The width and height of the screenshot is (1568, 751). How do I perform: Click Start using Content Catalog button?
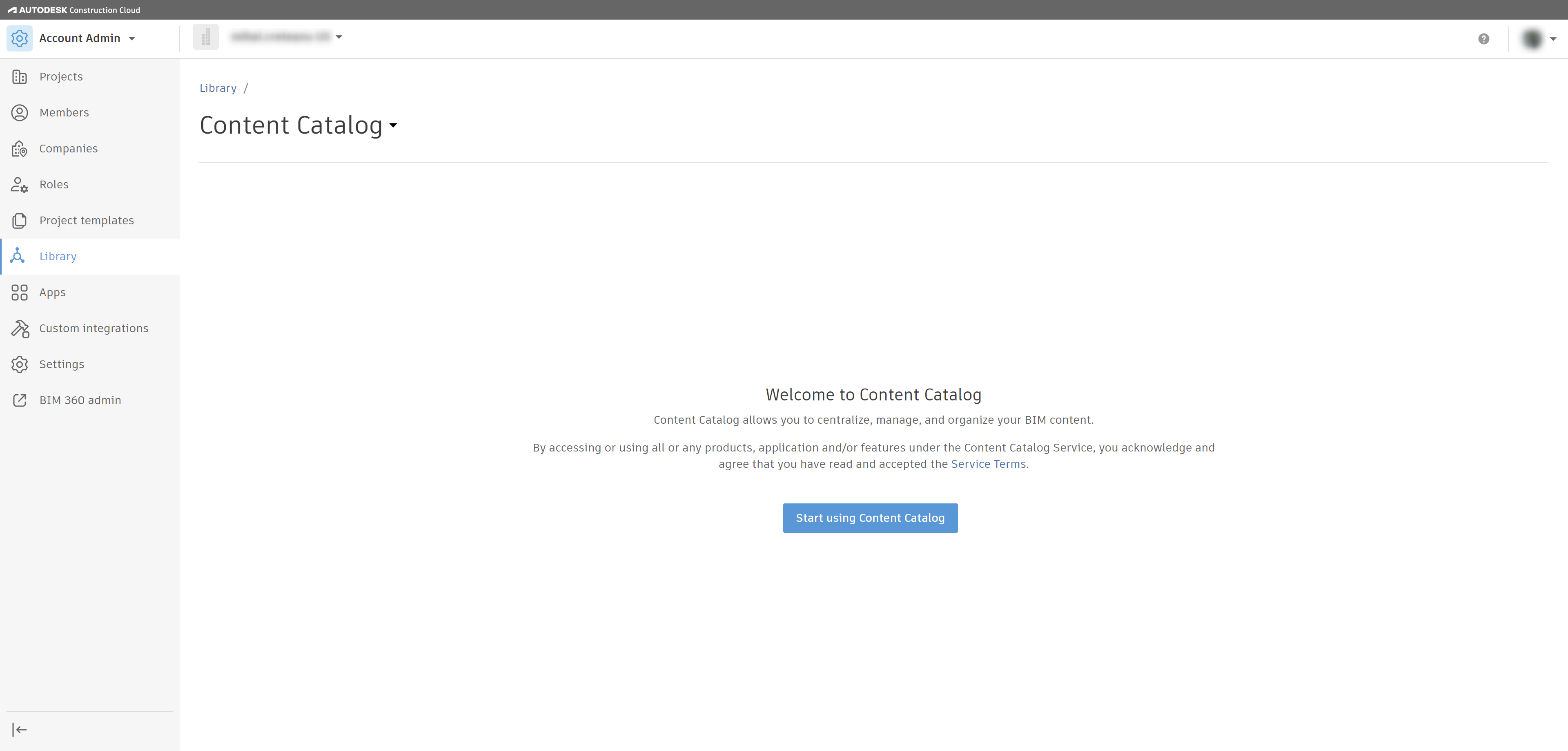pos(870,518)
